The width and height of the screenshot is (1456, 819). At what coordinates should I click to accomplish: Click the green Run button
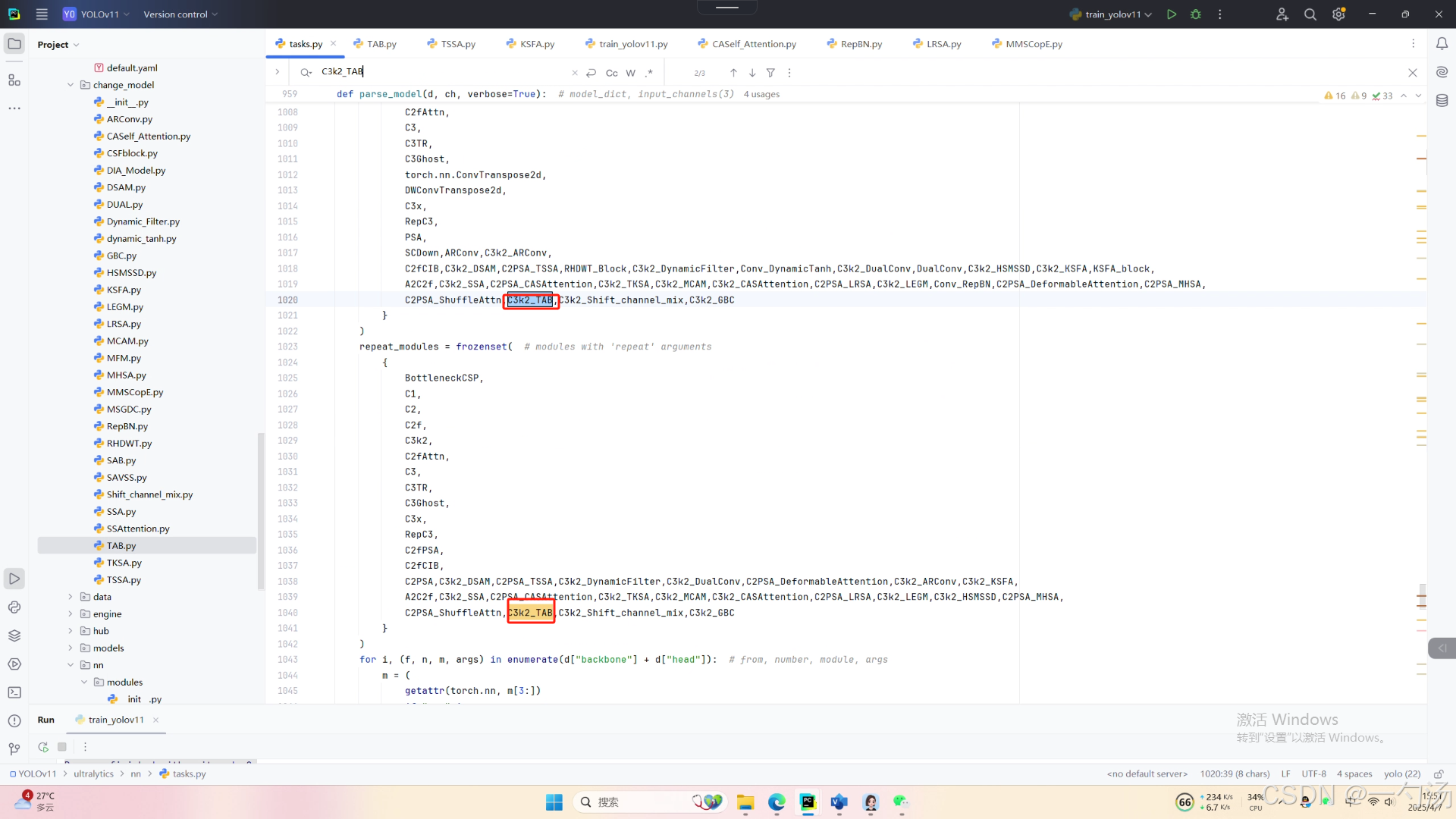1172,14
